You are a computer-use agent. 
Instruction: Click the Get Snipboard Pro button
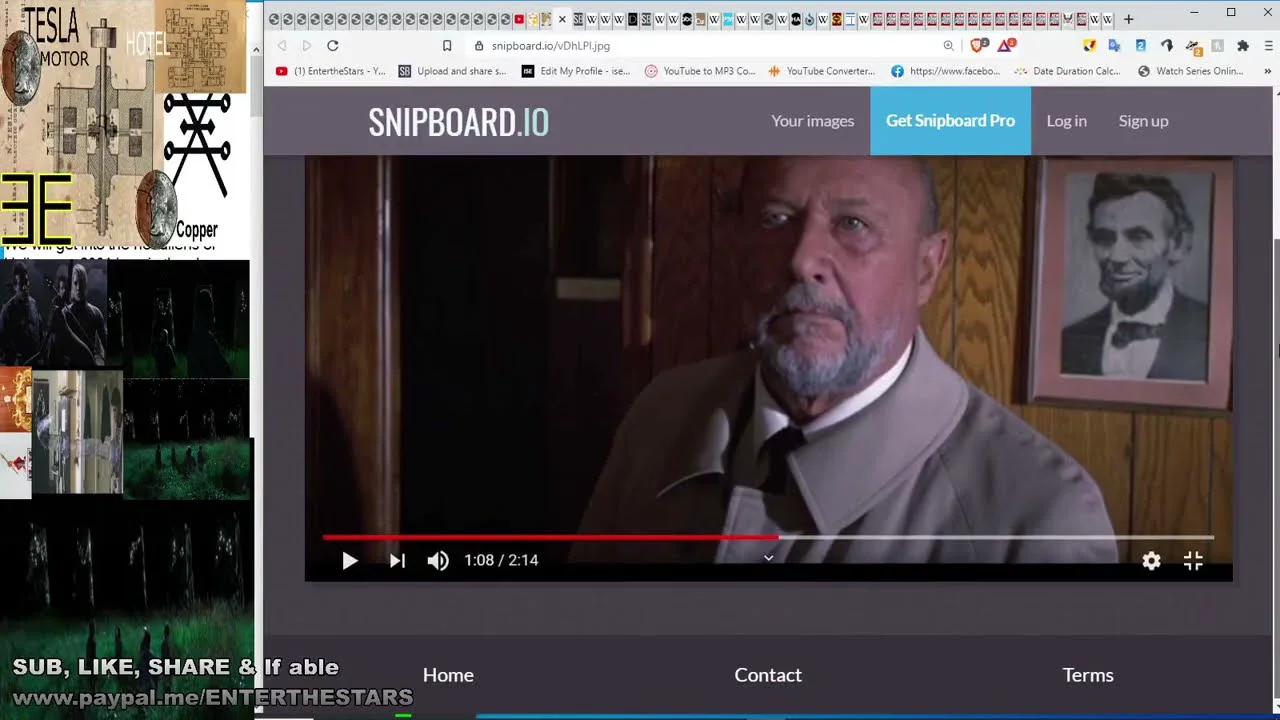(x=950, y=121)
